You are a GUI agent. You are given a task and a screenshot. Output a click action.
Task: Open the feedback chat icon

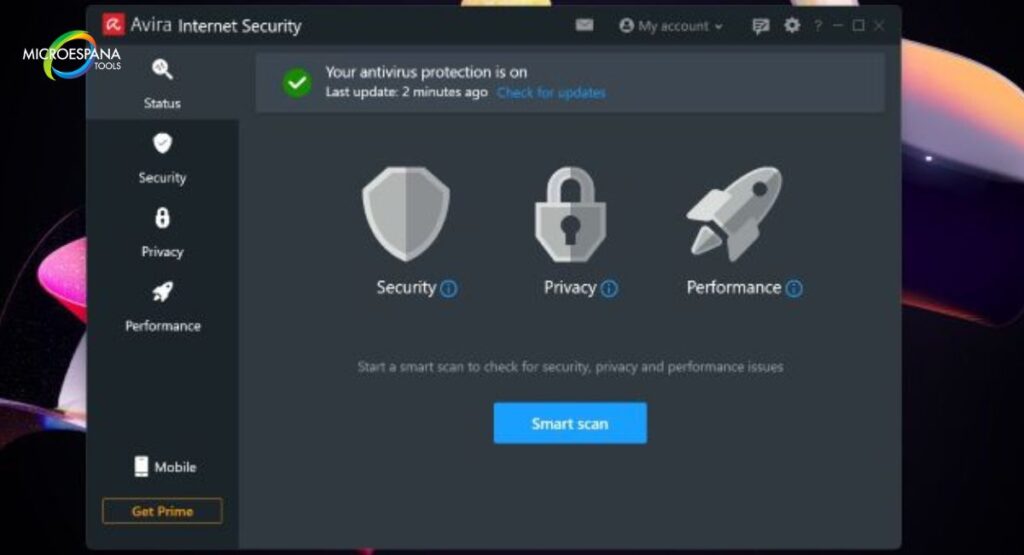point(761,26)
